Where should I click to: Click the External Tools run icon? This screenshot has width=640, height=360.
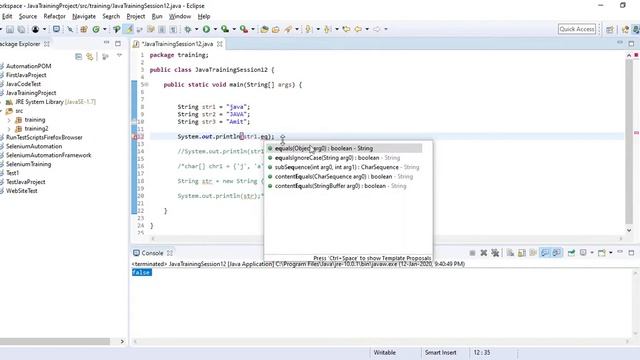pyautogui.click(x=244, y=29)
